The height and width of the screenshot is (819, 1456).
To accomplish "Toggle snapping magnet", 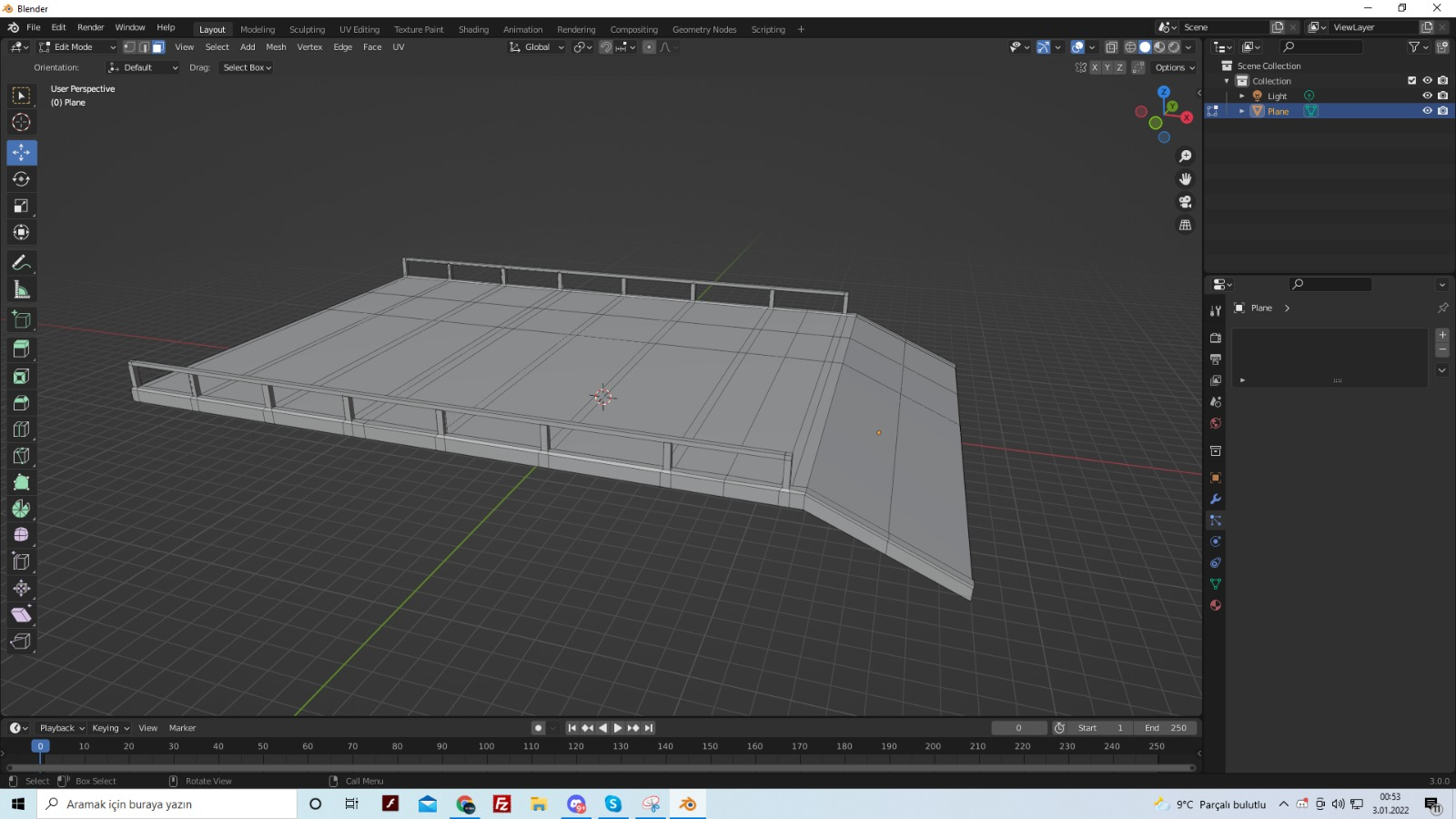I will point(606,47).
